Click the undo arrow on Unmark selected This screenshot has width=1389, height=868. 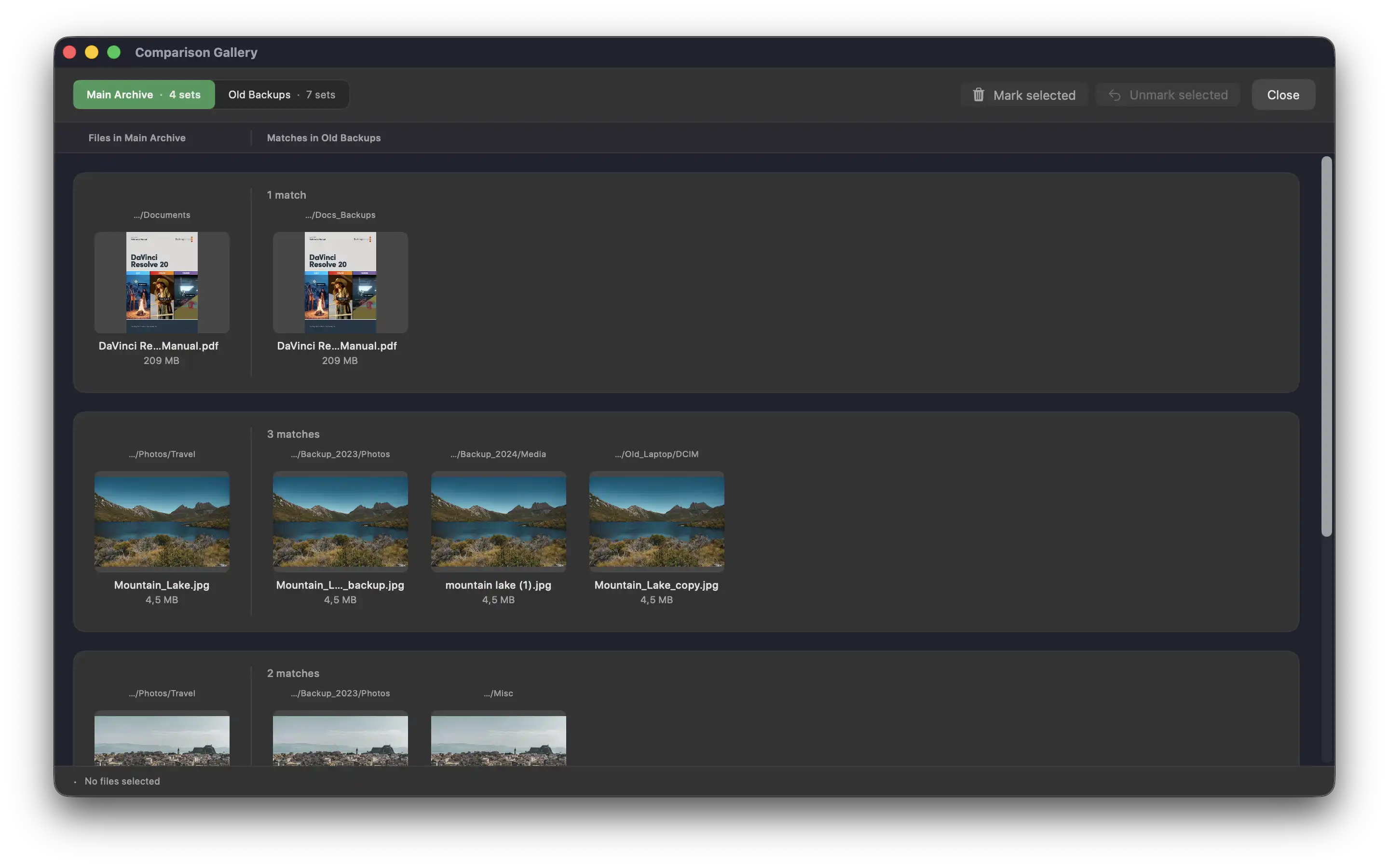1114,95
